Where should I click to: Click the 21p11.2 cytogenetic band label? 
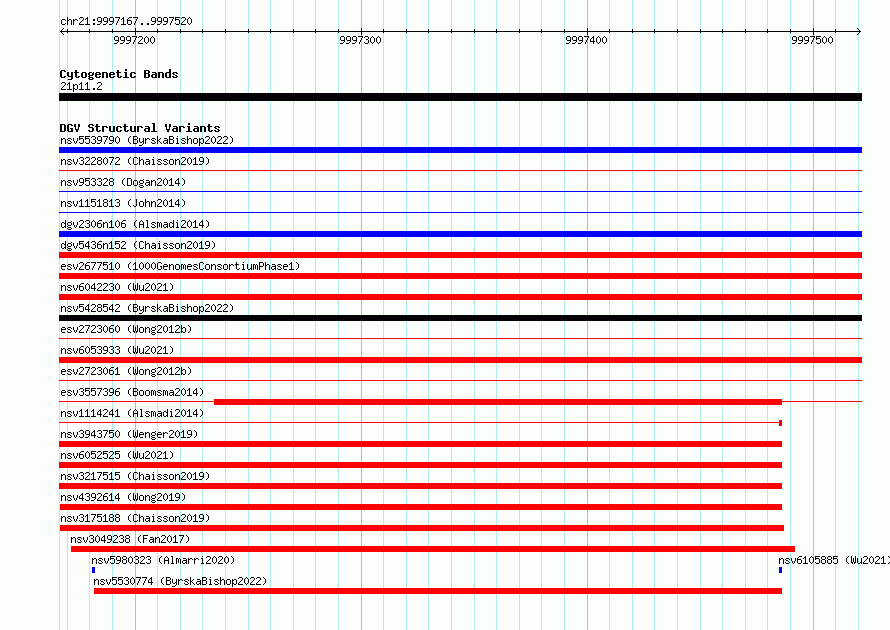pyautogui.click(x=81, y=86)
